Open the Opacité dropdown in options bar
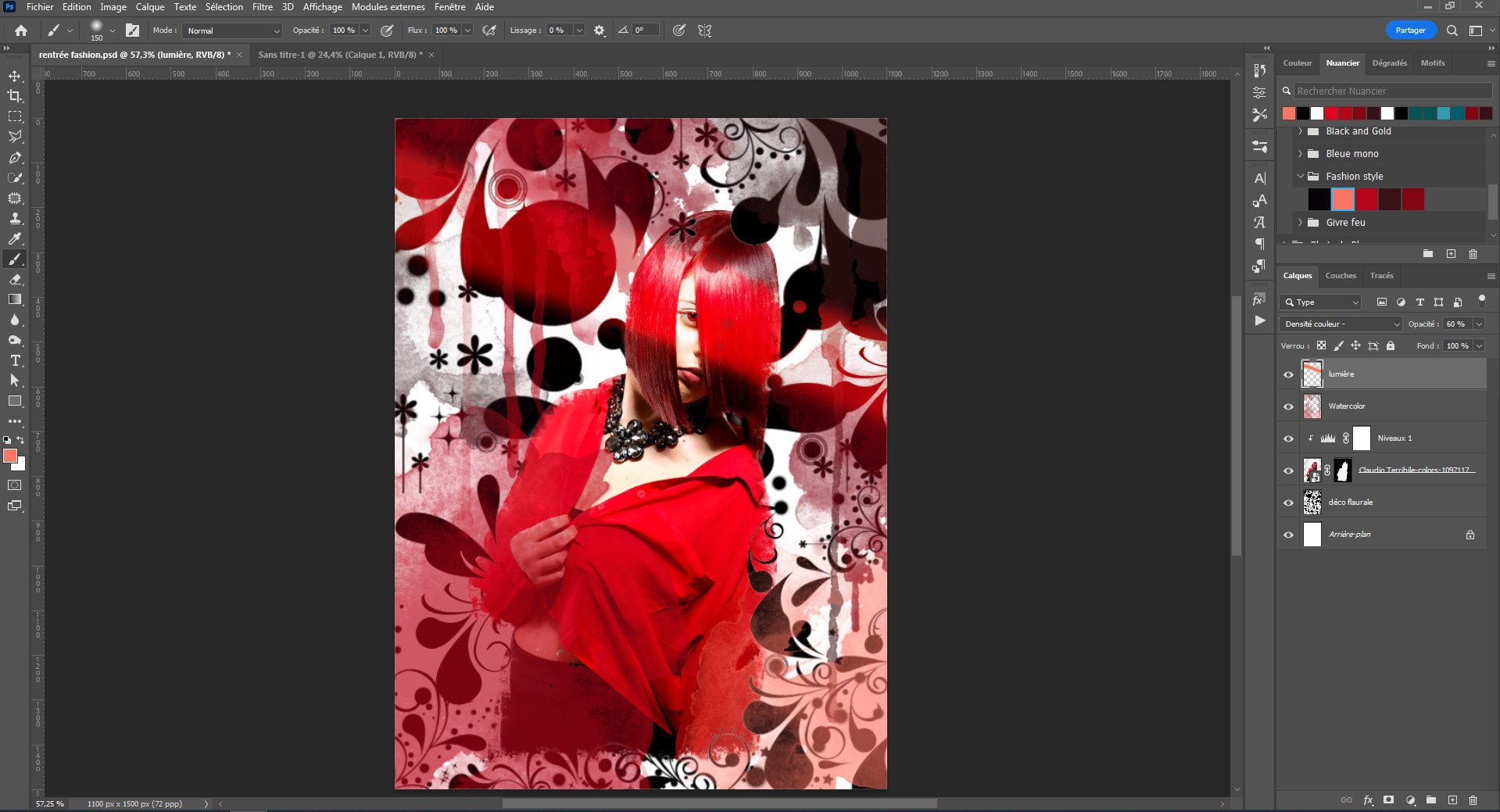The width and height of the screenshot is (1500, 812). (365, 30)
